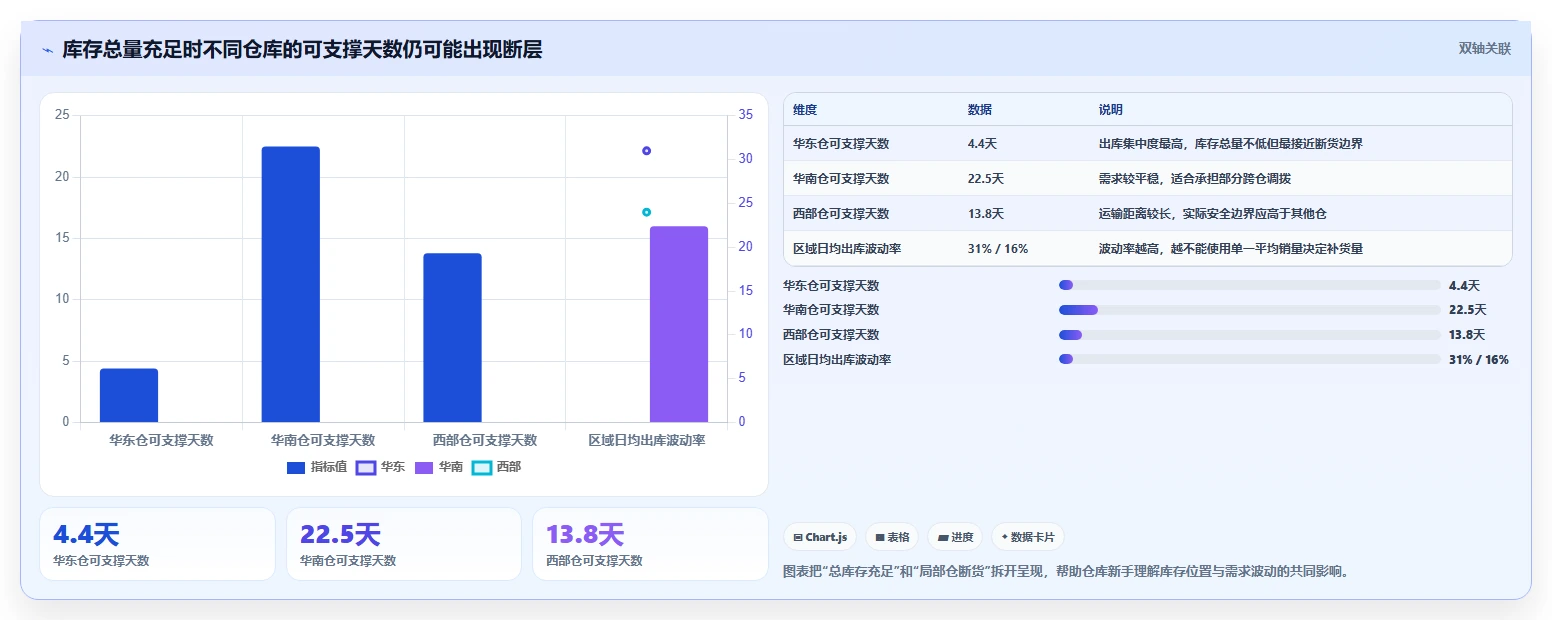Click the blue bar for 西部仓可支撑天数
The width and height of the screenshot is (1552, 620).
(x=452, y=338)
